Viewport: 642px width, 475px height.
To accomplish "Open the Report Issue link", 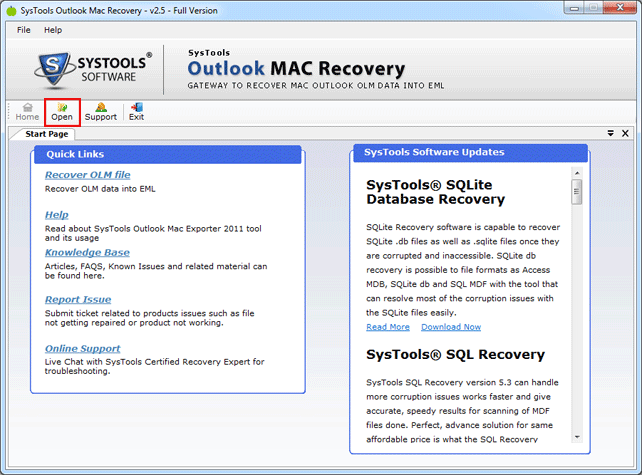I will [x=78, y=300].
